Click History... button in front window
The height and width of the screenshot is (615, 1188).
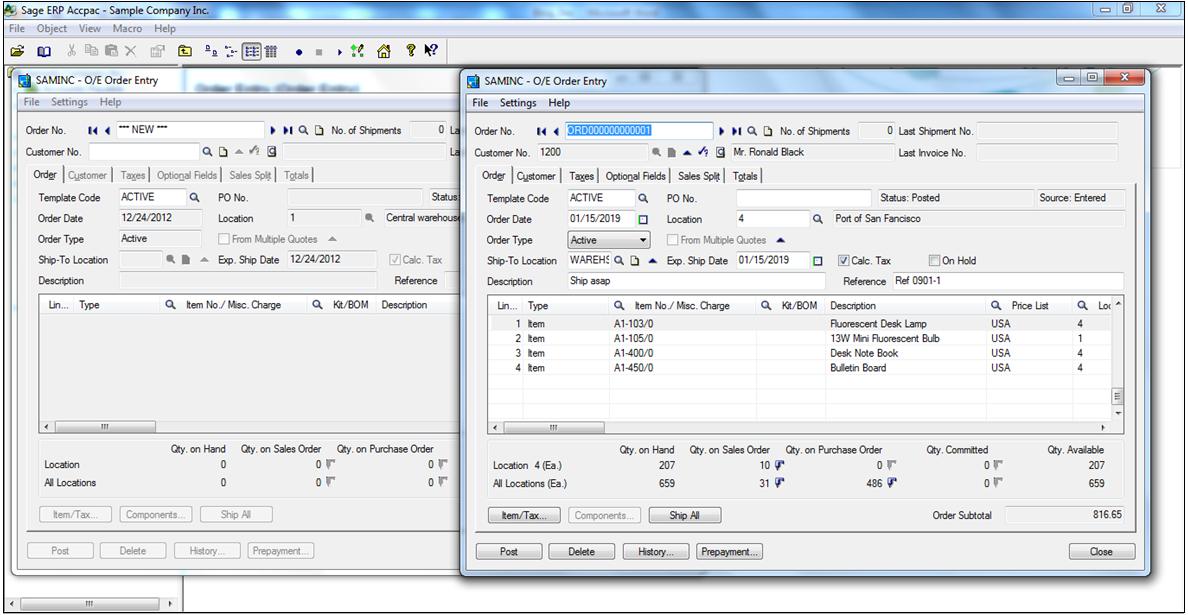[656, 551]
